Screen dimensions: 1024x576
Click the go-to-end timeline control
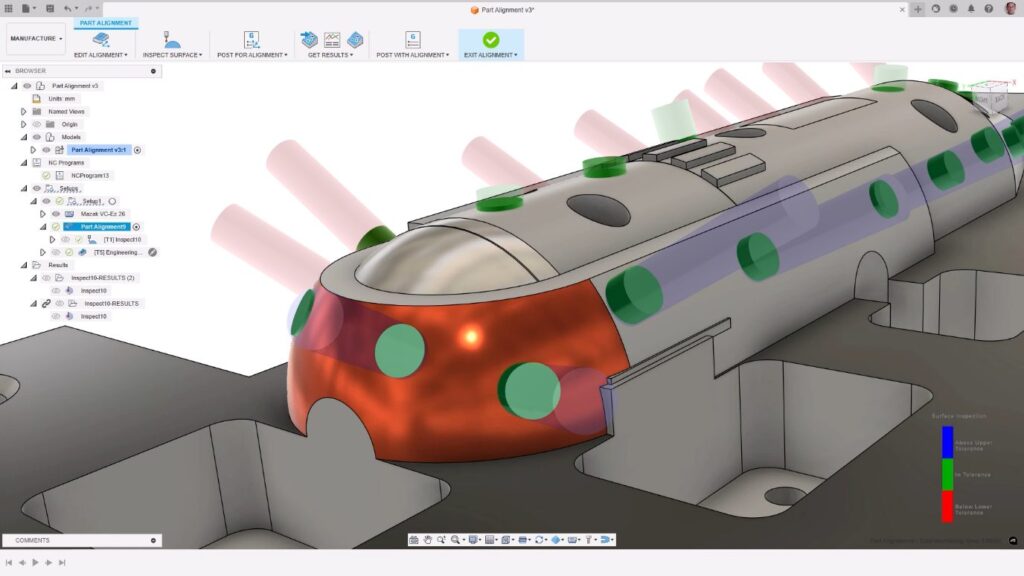click(62, 562)
